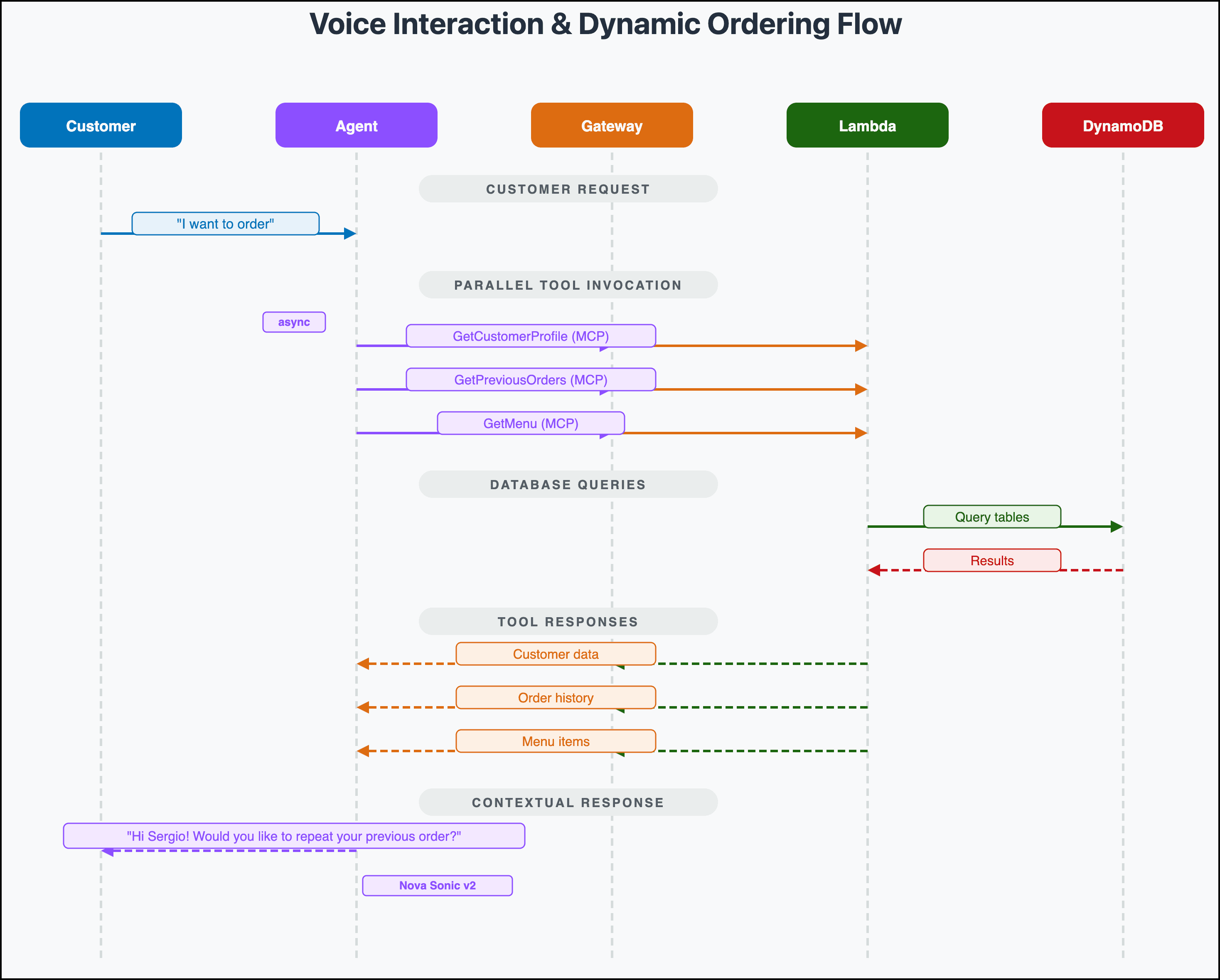The image size is (1220, 980).
Task: Select the purple Agent participant box
Action: 356,125
